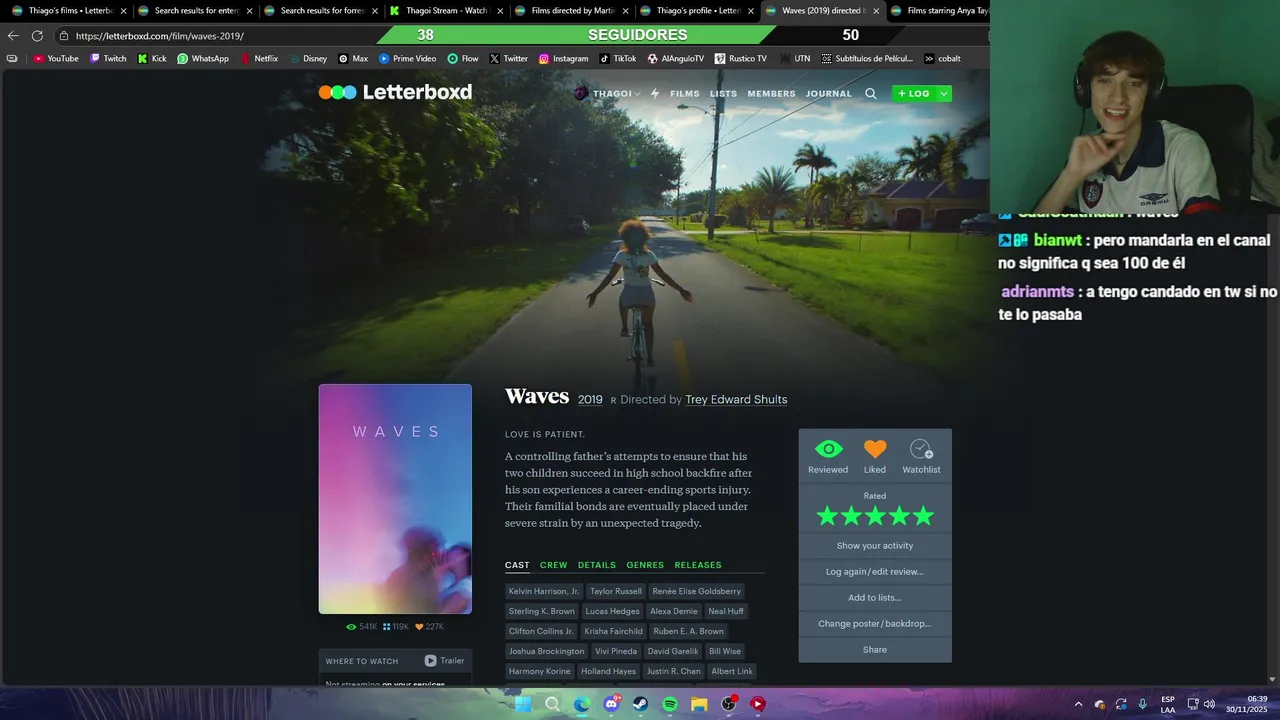Select the CAST tab
1280x720 pixels.
(x=517, y=565)
